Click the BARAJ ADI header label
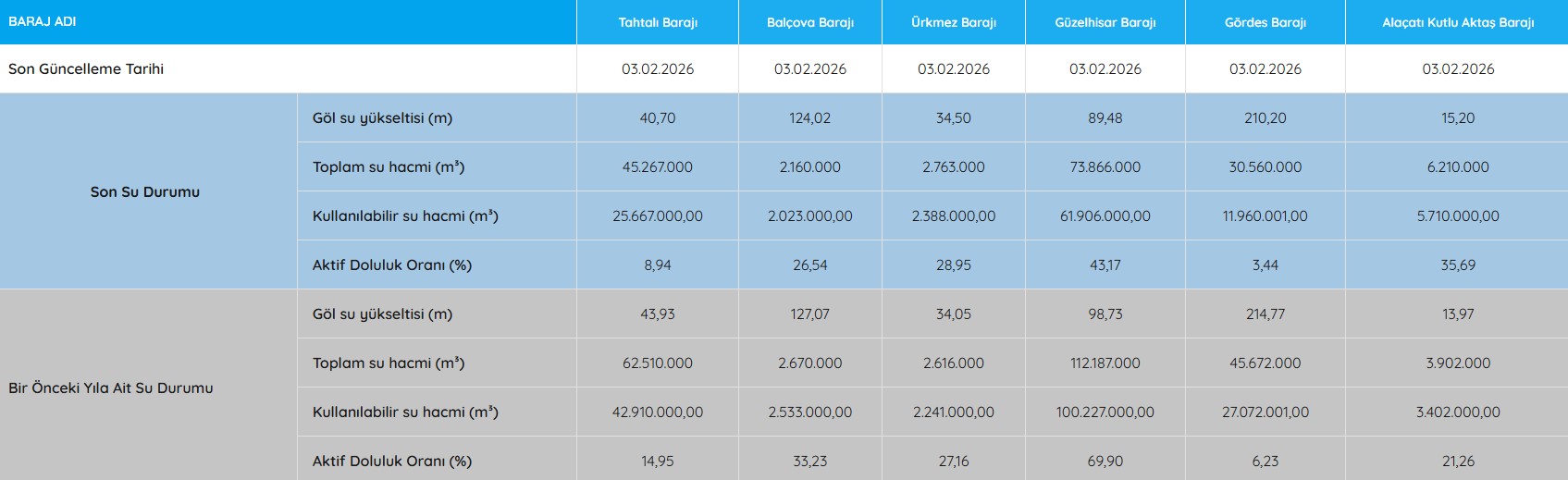This screenshot has height=480, width=1568. point(43,21)
